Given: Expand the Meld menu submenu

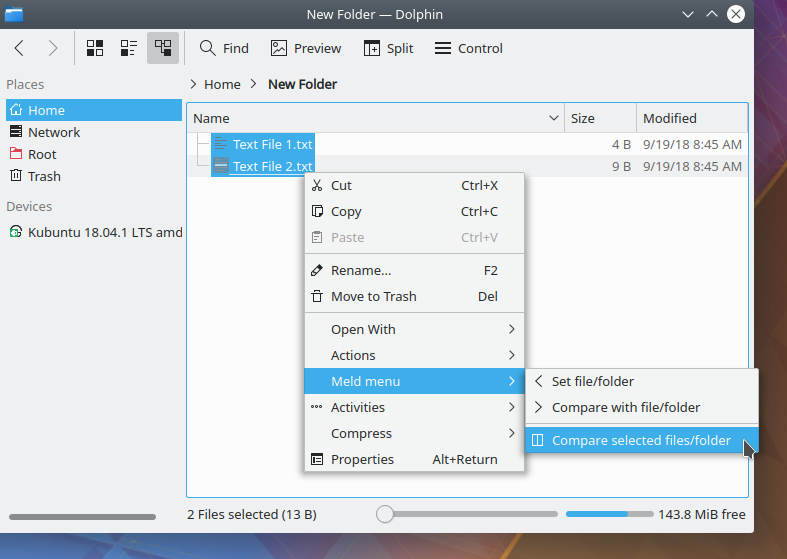Looking at the screenshot, I should [x=414, y=381].
